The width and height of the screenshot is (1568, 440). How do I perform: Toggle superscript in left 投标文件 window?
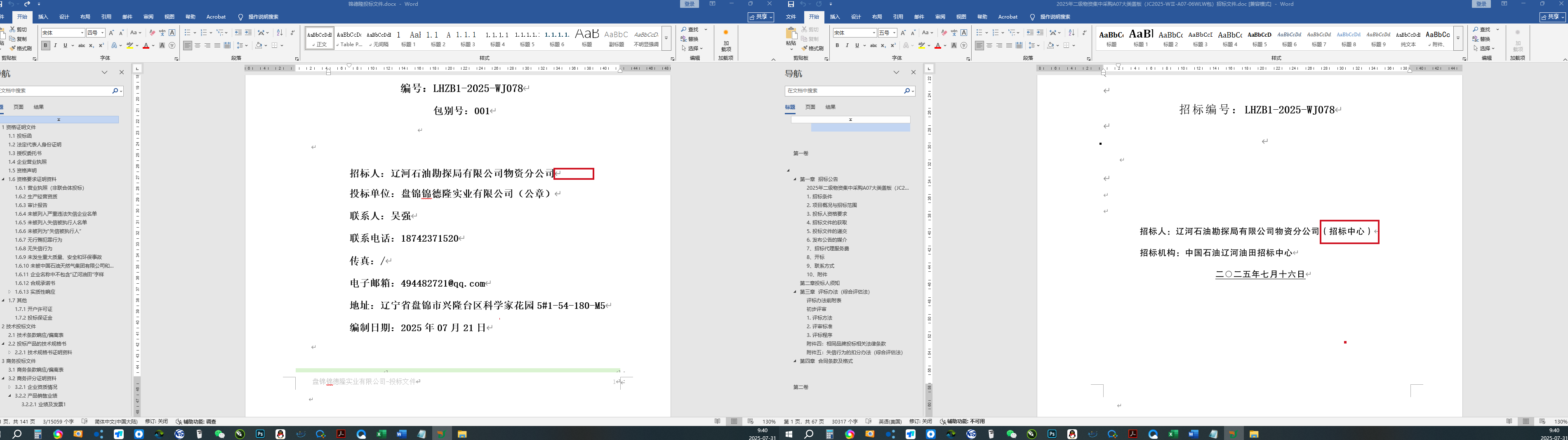point(101,46)
